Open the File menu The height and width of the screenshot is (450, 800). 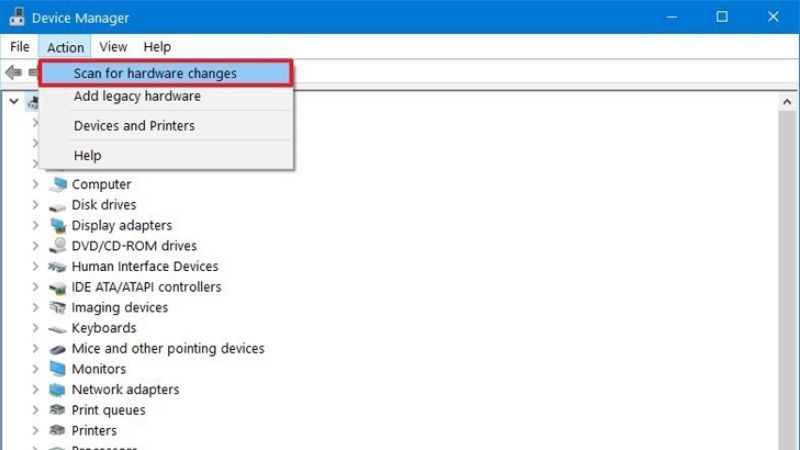pyautogui.click(x=20, y=47)
